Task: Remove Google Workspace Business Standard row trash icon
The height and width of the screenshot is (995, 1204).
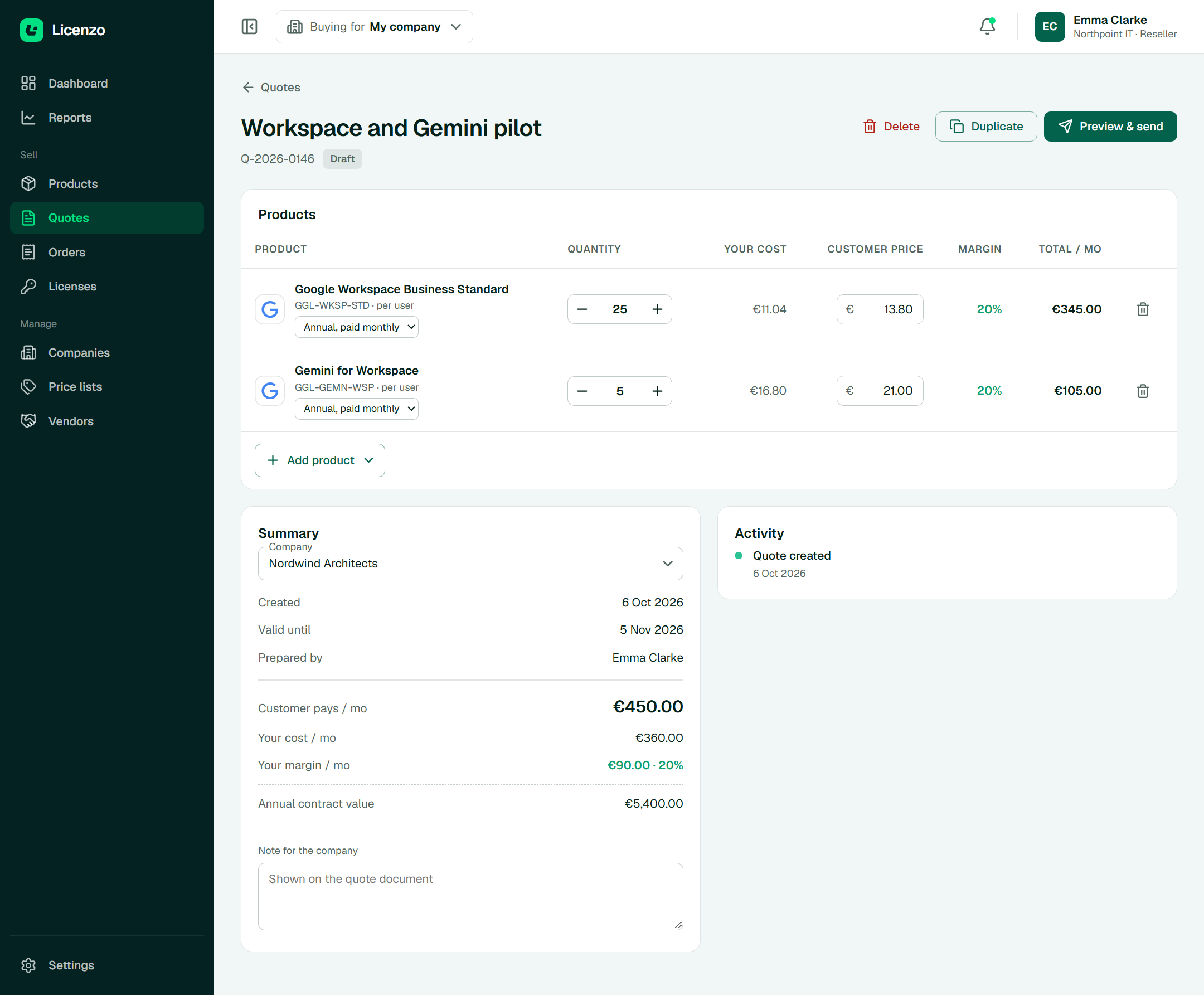Action: [x=1142, y=309]
